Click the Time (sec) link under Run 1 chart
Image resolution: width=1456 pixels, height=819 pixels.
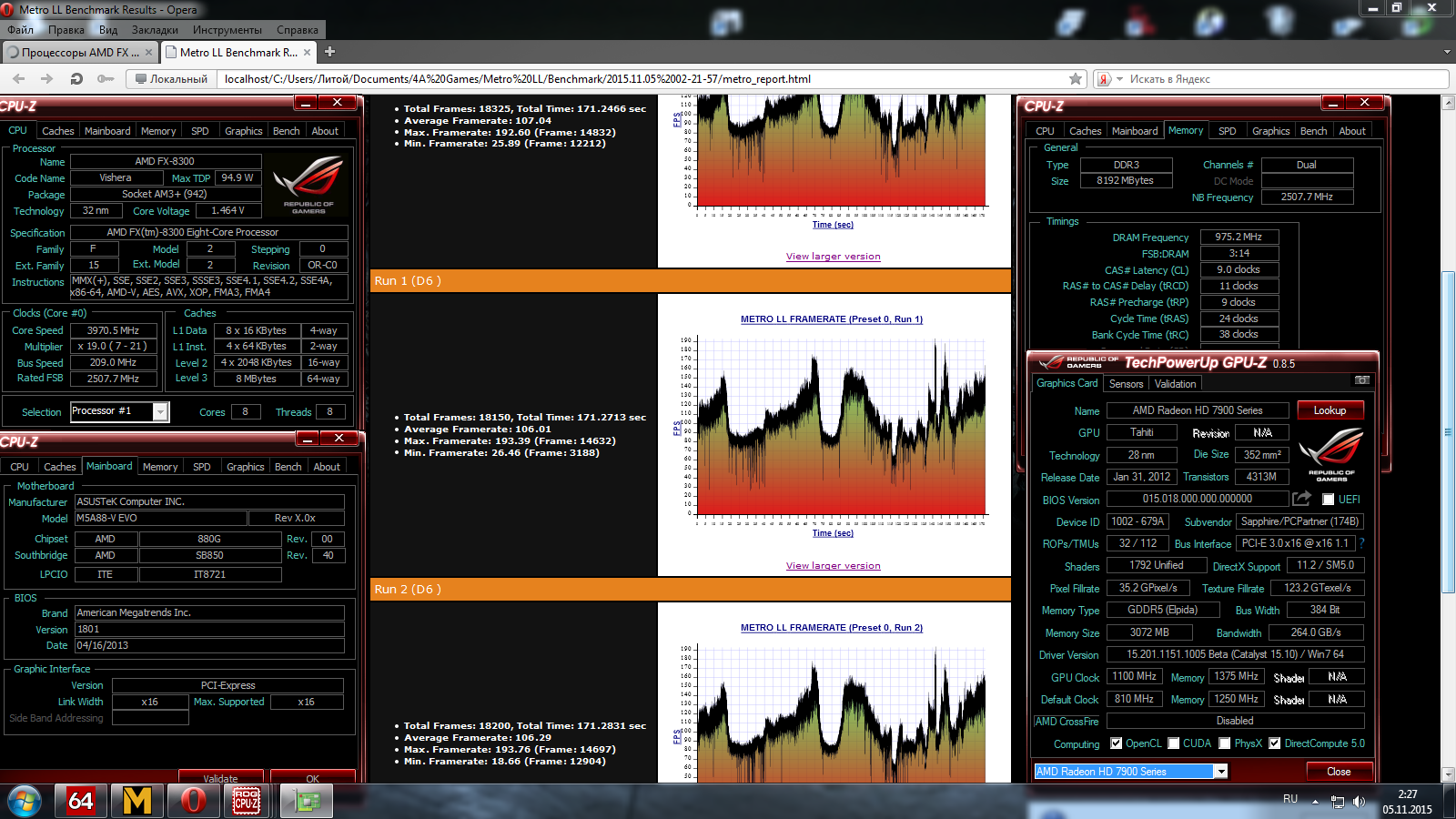tap(833, 533)
